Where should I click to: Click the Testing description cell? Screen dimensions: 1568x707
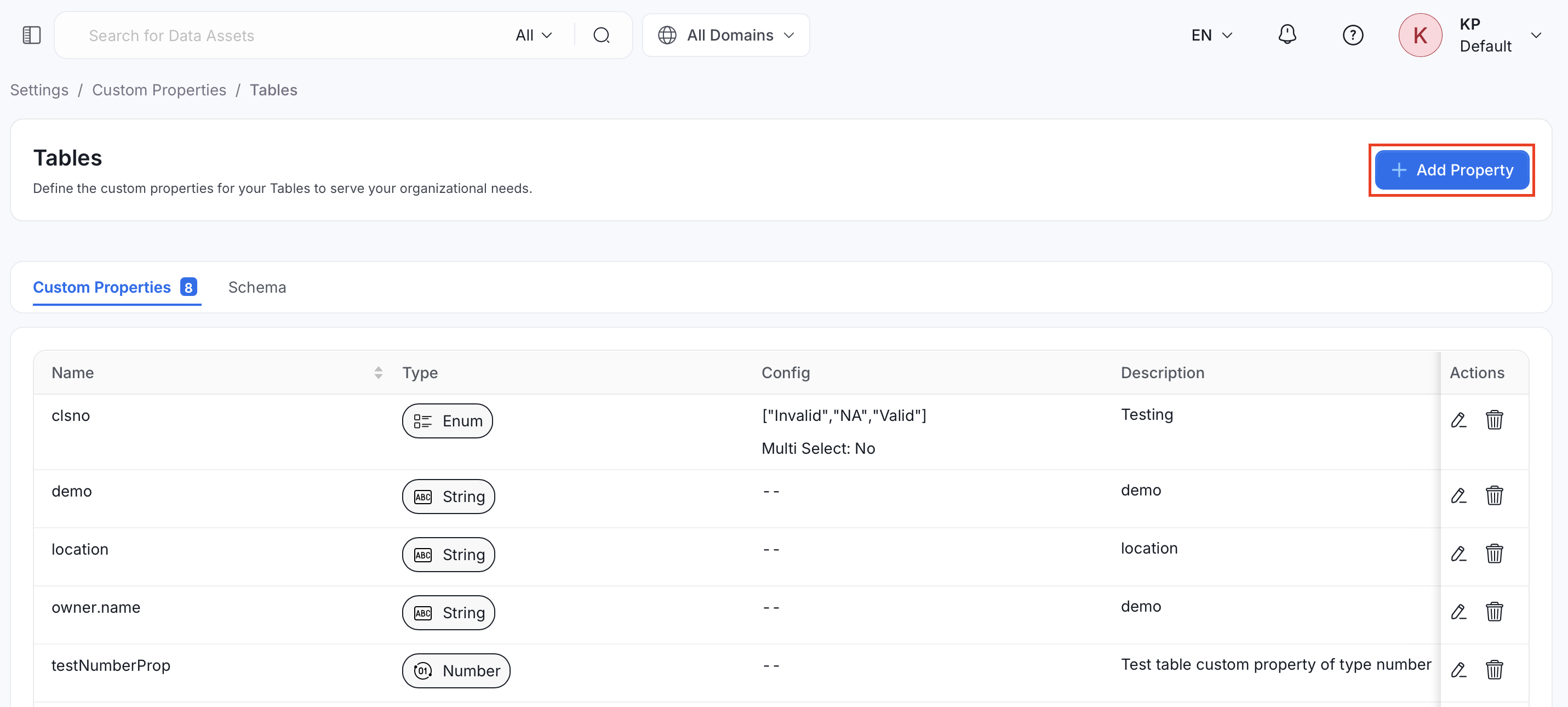point(1147,415)
